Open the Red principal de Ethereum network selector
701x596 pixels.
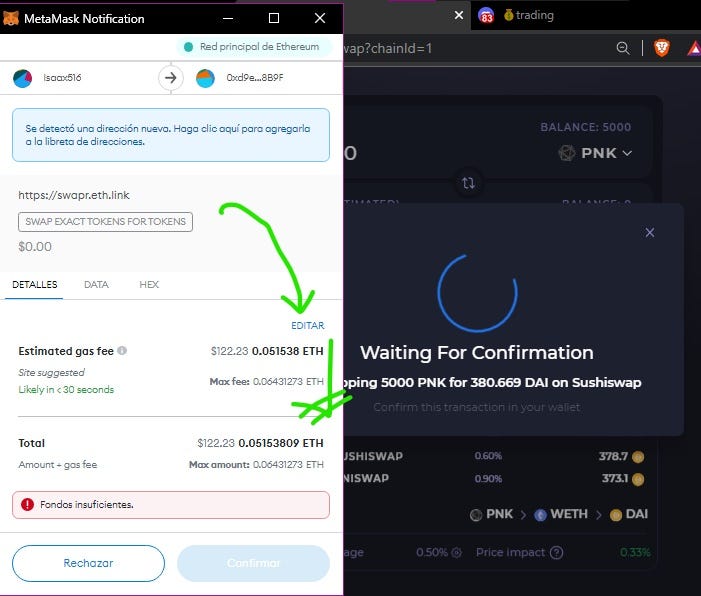point(254,46)
